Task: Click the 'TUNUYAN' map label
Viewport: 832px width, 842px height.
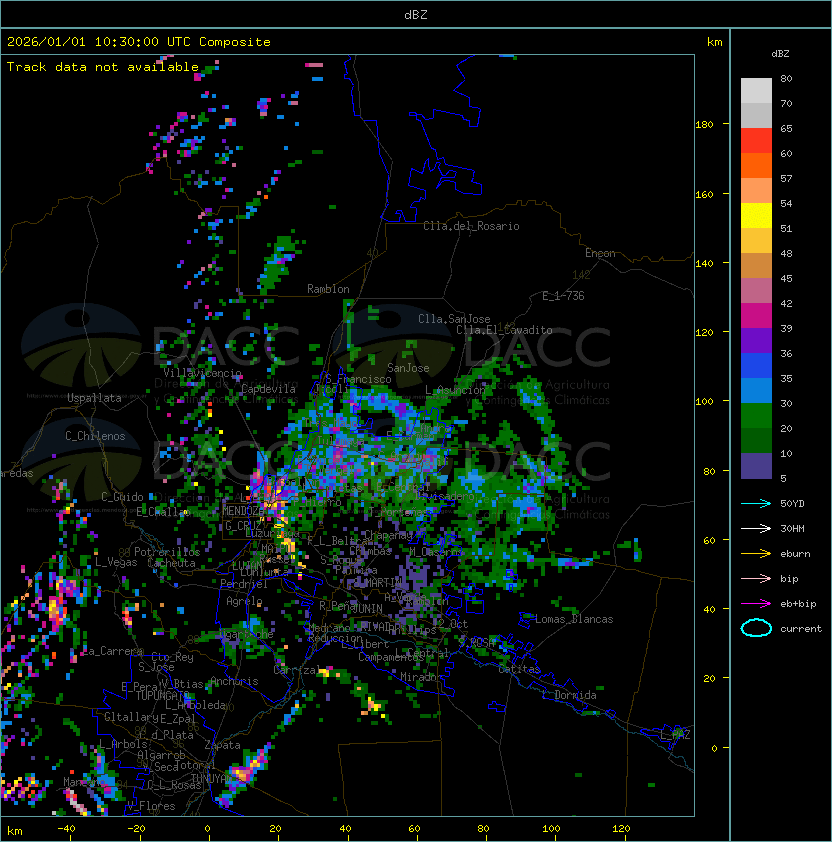Action: tap(213, 778)
